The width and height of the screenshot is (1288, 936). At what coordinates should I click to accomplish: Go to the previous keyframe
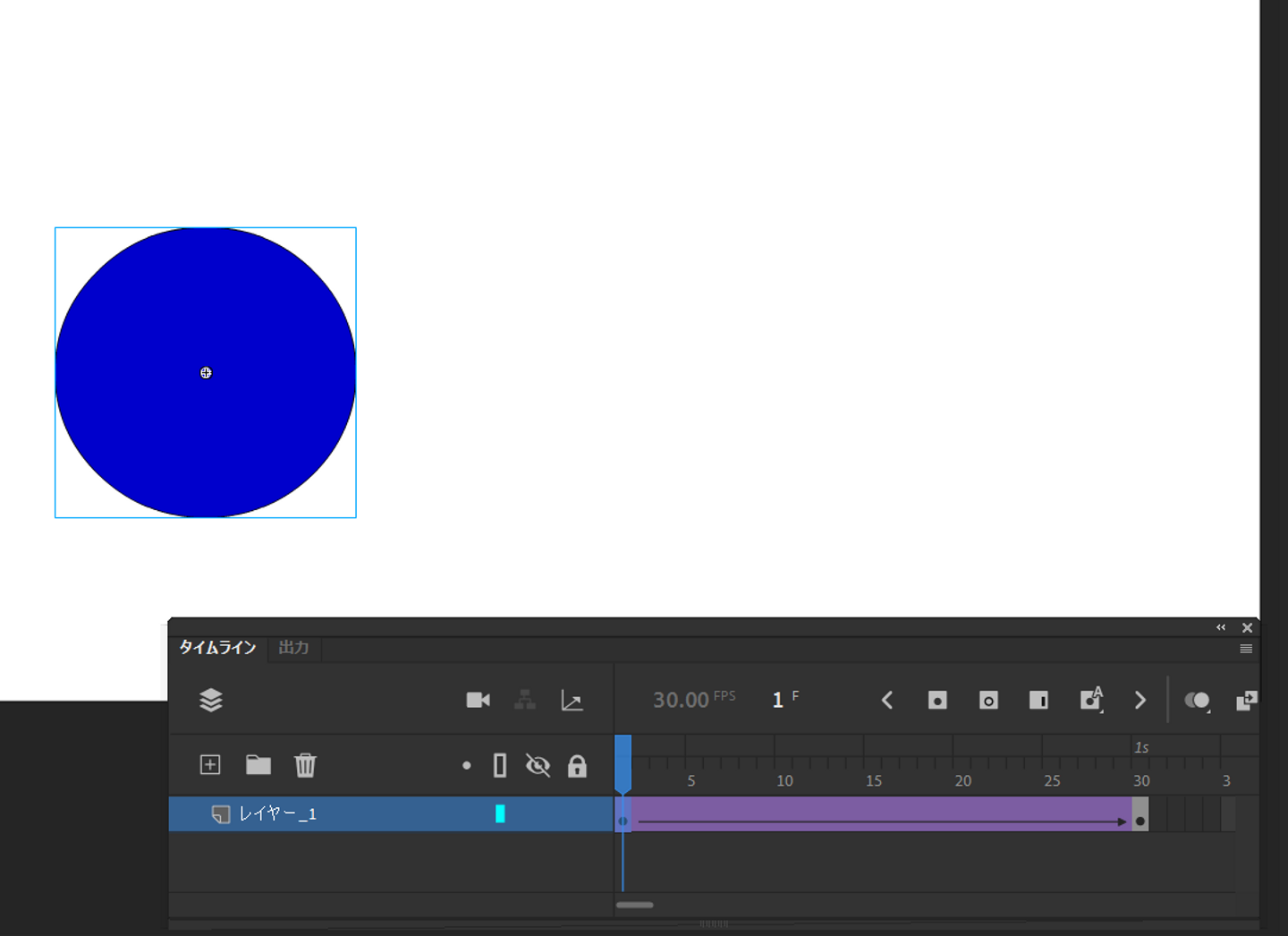coord(887,700)
